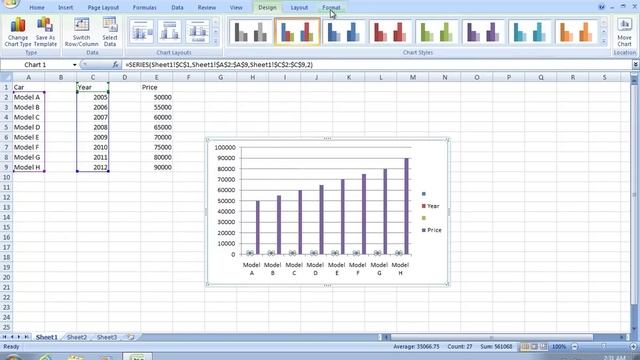Viewport: 640px width, 360px height.
Task: Open the Select Data dialog
Action: [x=110, y=32]
